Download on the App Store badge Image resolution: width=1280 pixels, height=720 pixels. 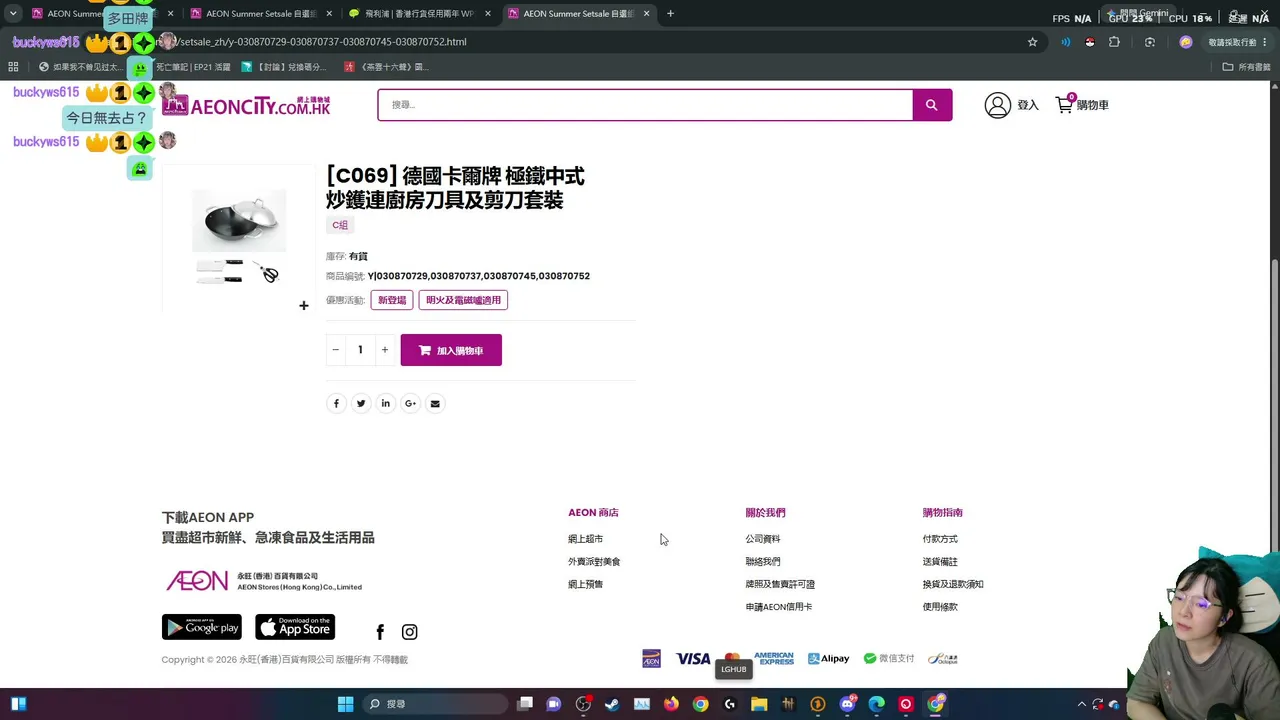click(295, 627)
